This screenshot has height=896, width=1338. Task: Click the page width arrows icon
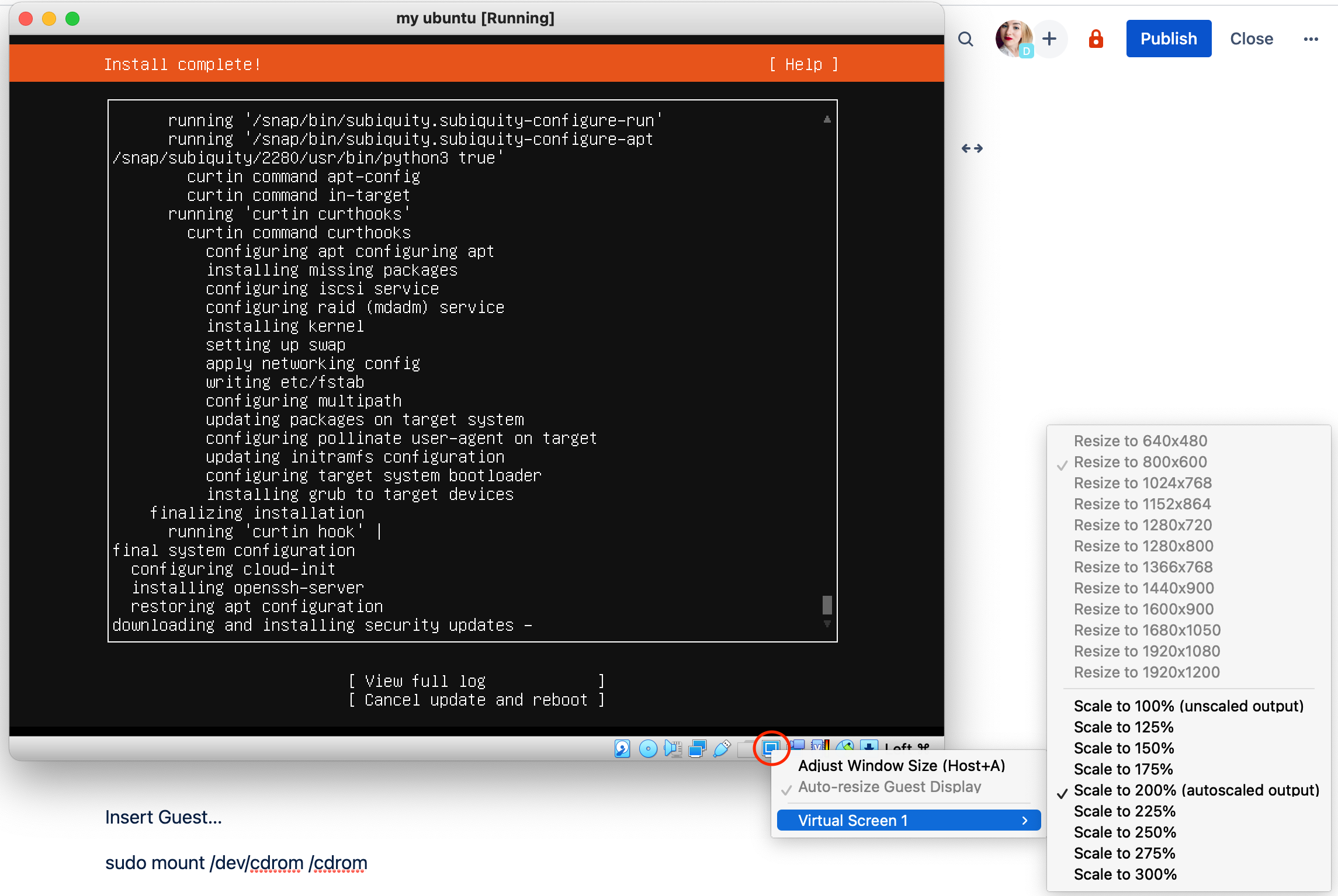972,148
